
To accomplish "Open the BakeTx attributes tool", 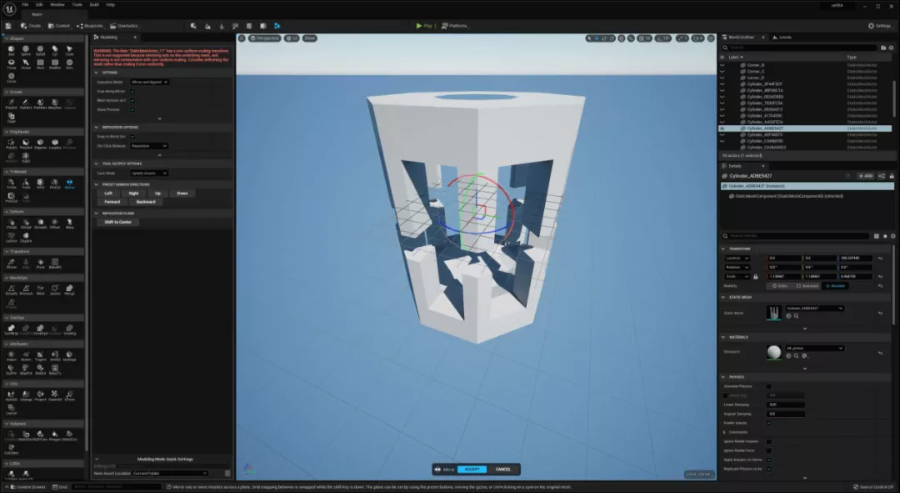I will click(x=55, y=370).
